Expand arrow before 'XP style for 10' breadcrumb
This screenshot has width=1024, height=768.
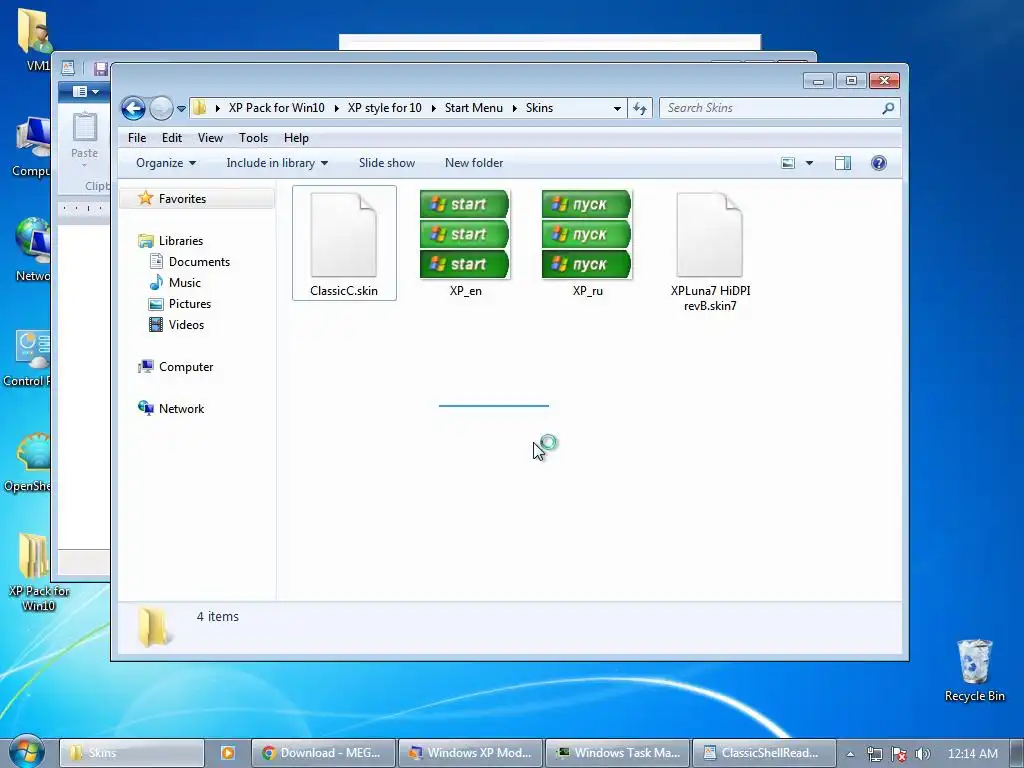point(336,108)
